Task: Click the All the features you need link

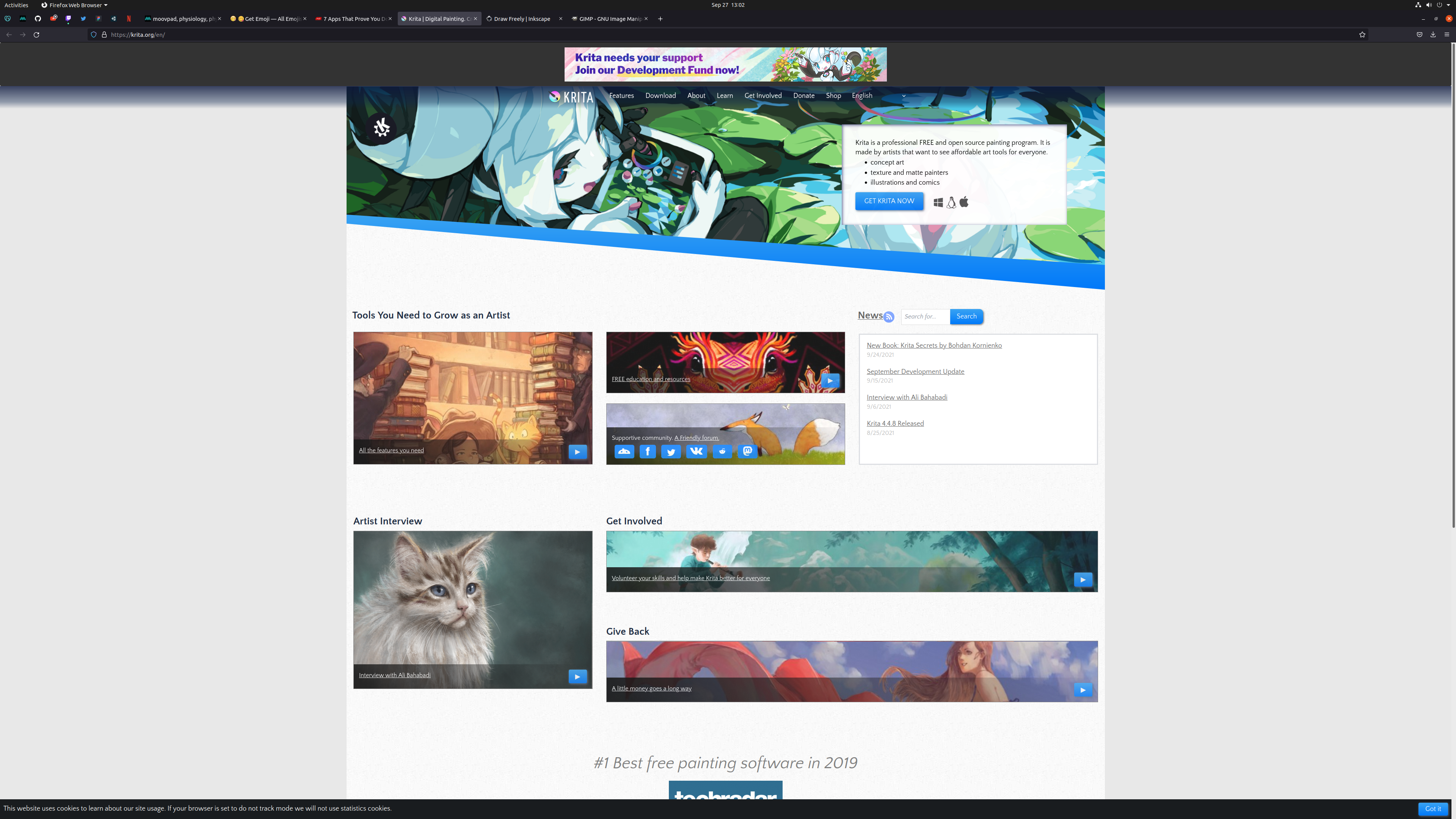Action: coord(391,450)
